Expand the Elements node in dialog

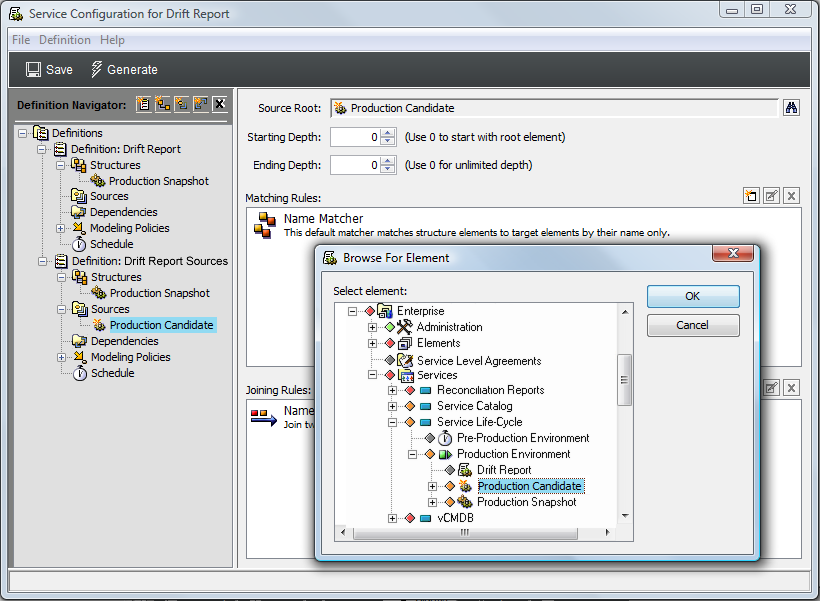tap(372, 344)
